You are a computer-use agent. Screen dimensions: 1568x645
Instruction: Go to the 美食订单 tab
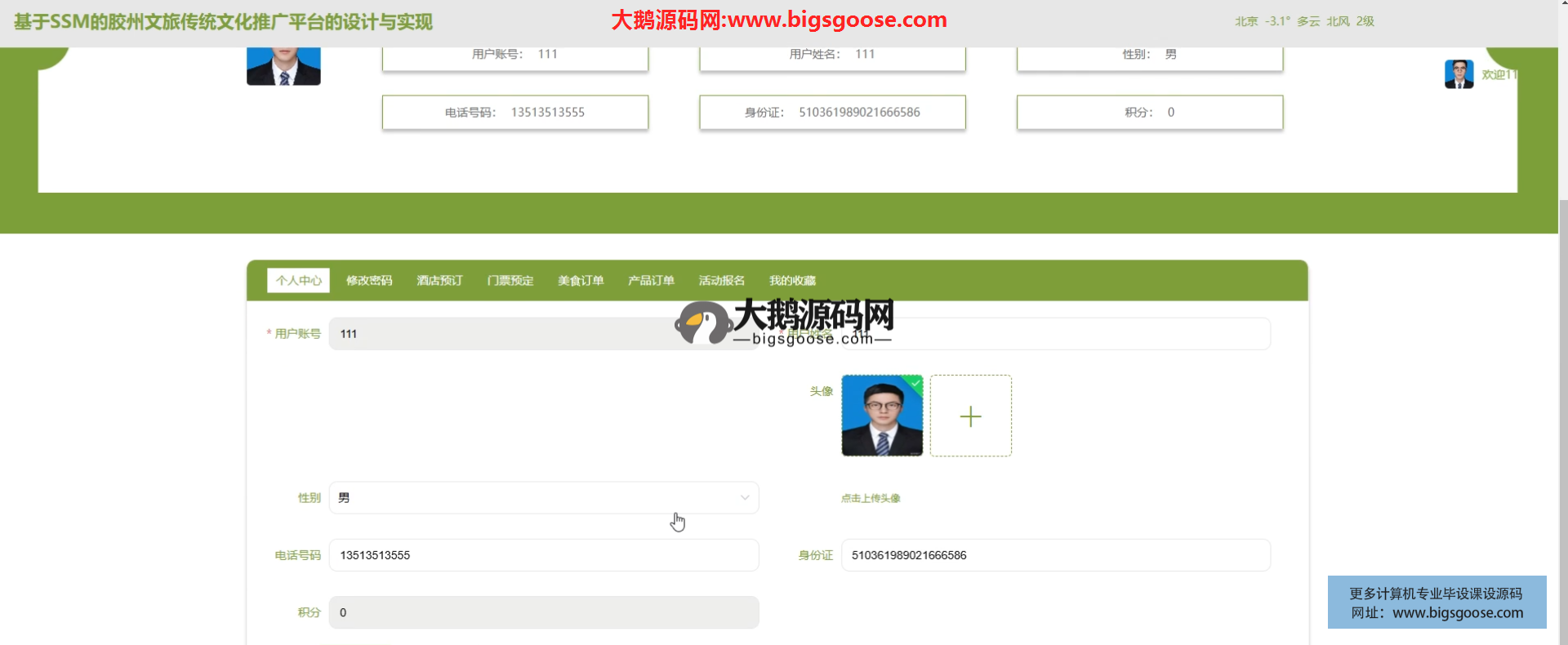581,281
